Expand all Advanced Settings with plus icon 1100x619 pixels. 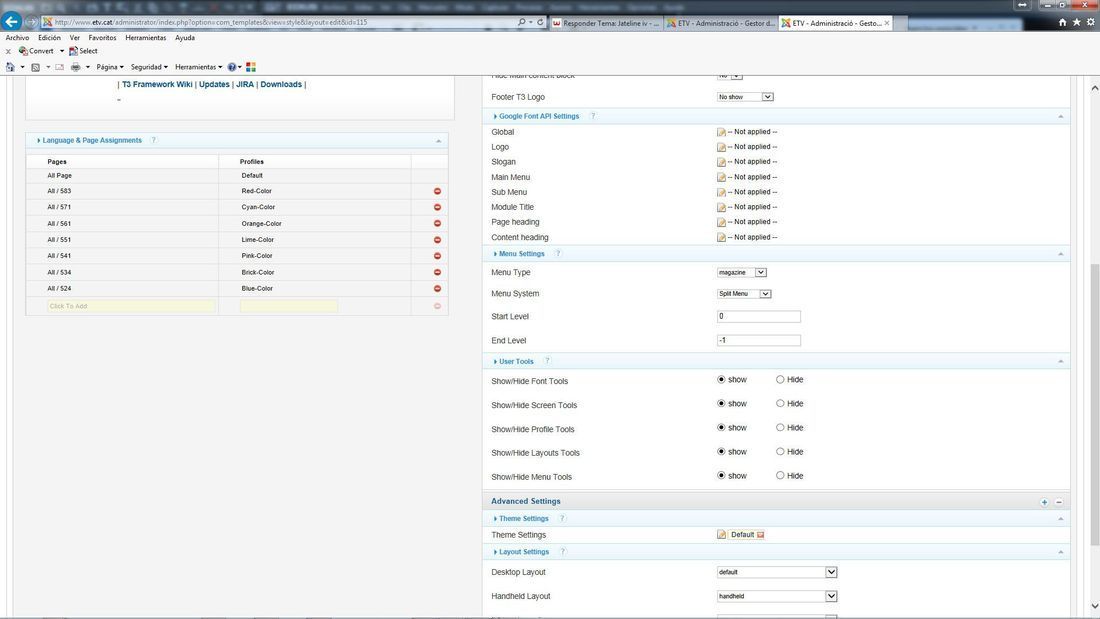coord(1045,502)
